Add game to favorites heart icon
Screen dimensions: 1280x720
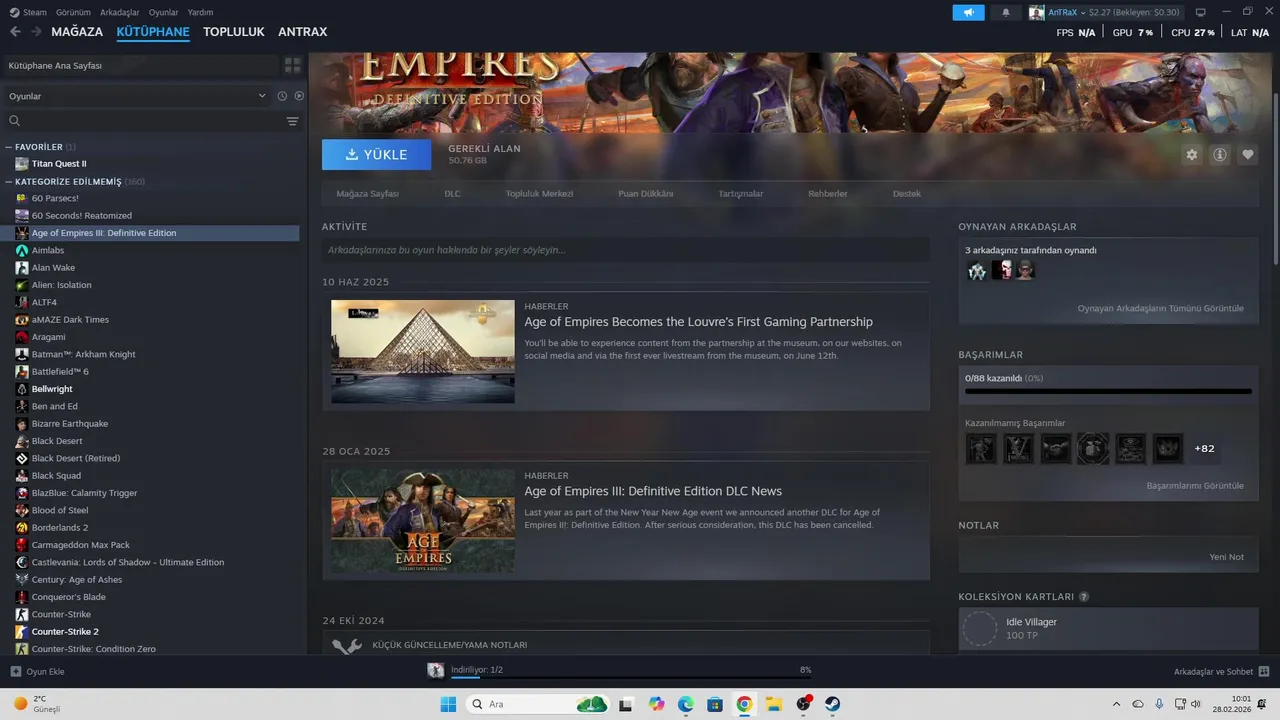[x=1247, y=155]
